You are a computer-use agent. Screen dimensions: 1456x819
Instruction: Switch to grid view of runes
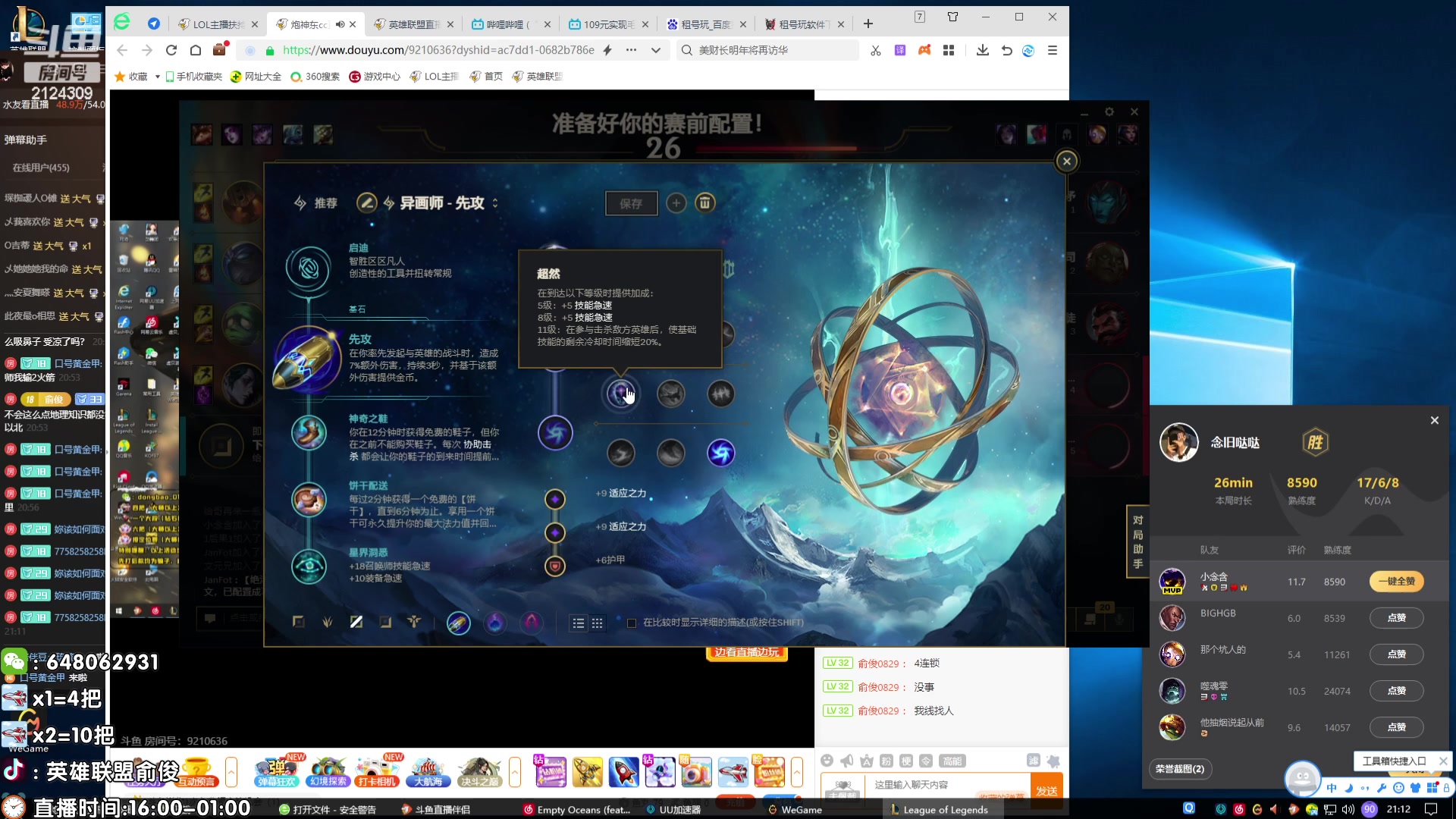point(598,623)
